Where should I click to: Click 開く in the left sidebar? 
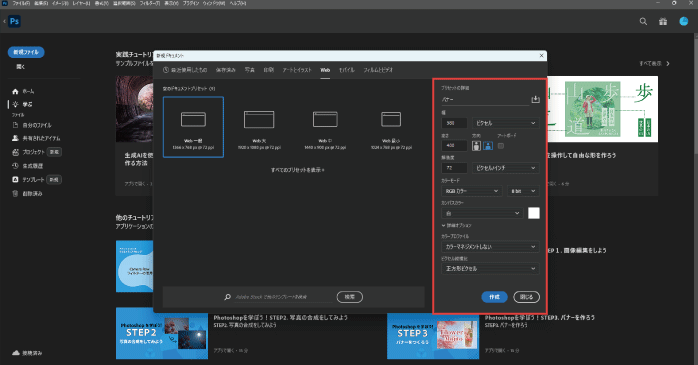(x=21, y=66)
